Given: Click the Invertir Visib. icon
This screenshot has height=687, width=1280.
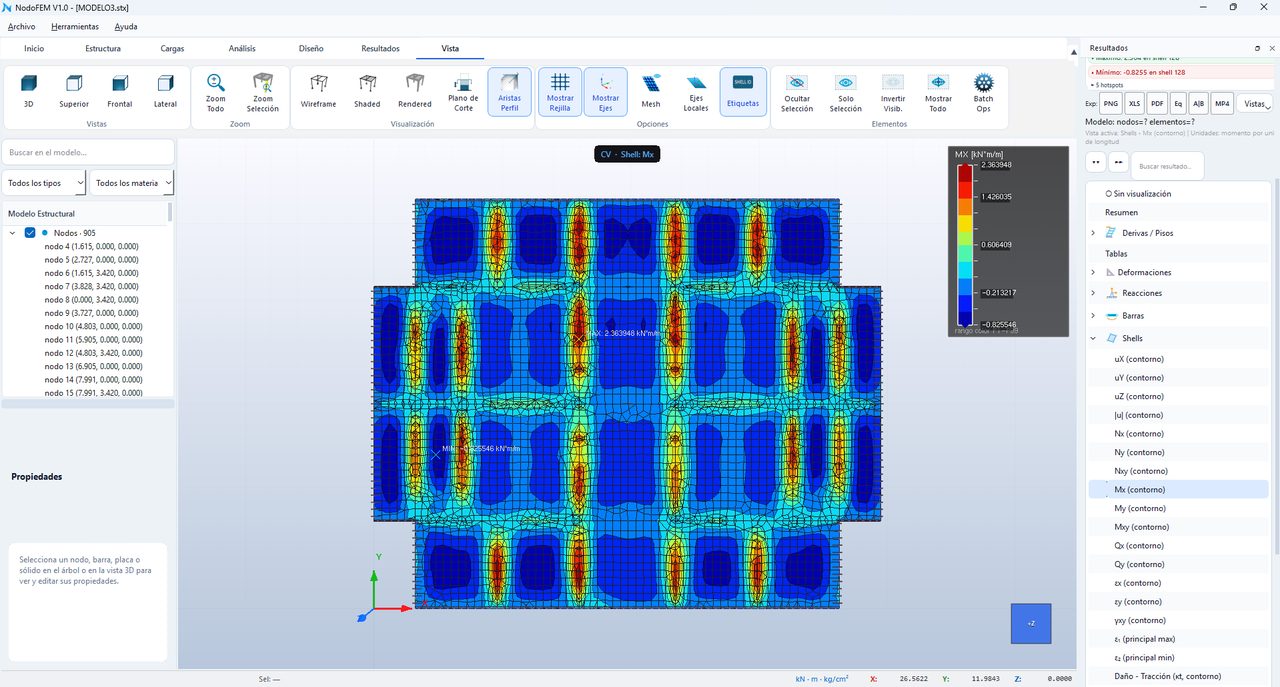Looking at the screenshot, I should (x=893, y=83).
